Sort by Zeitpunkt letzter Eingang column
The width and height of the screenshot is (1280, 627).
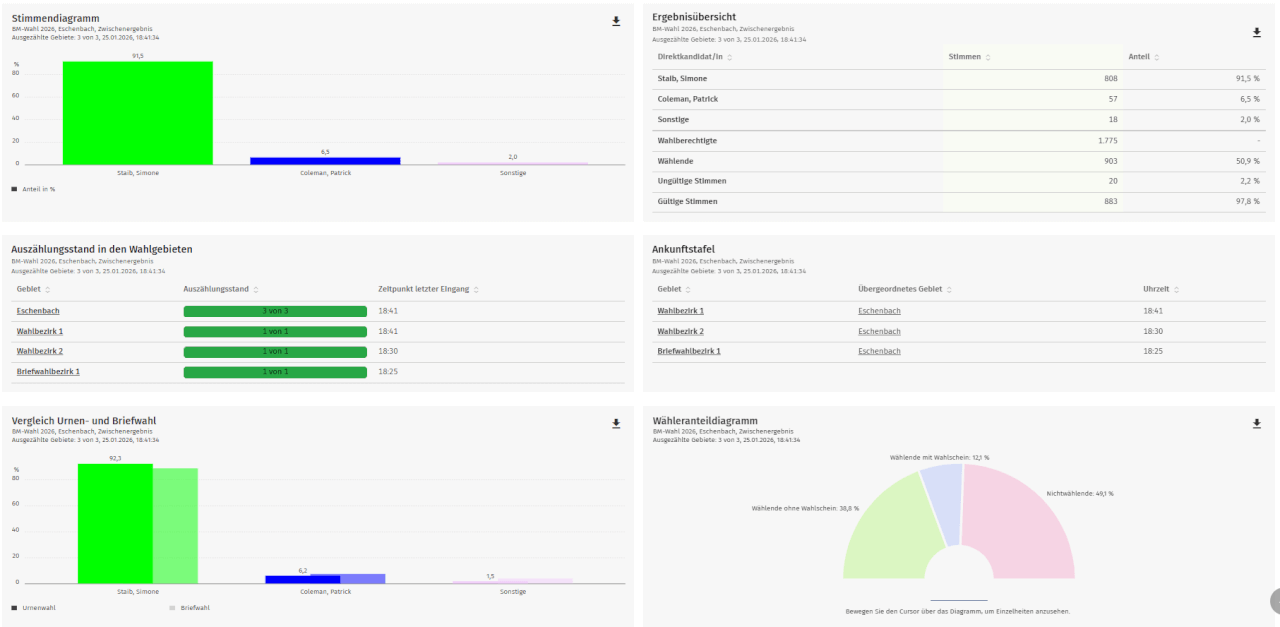[476, 290]
